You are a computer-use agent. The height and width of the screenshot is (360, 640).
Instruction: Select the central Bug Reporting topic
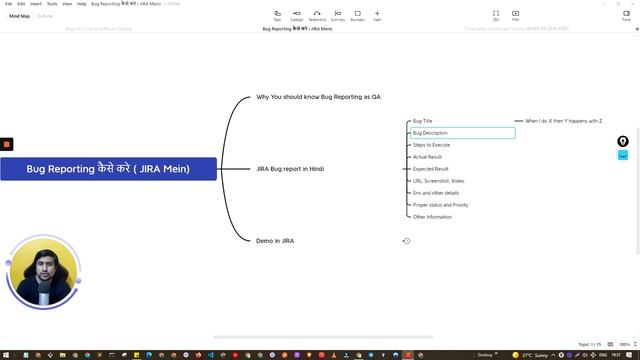108,169
